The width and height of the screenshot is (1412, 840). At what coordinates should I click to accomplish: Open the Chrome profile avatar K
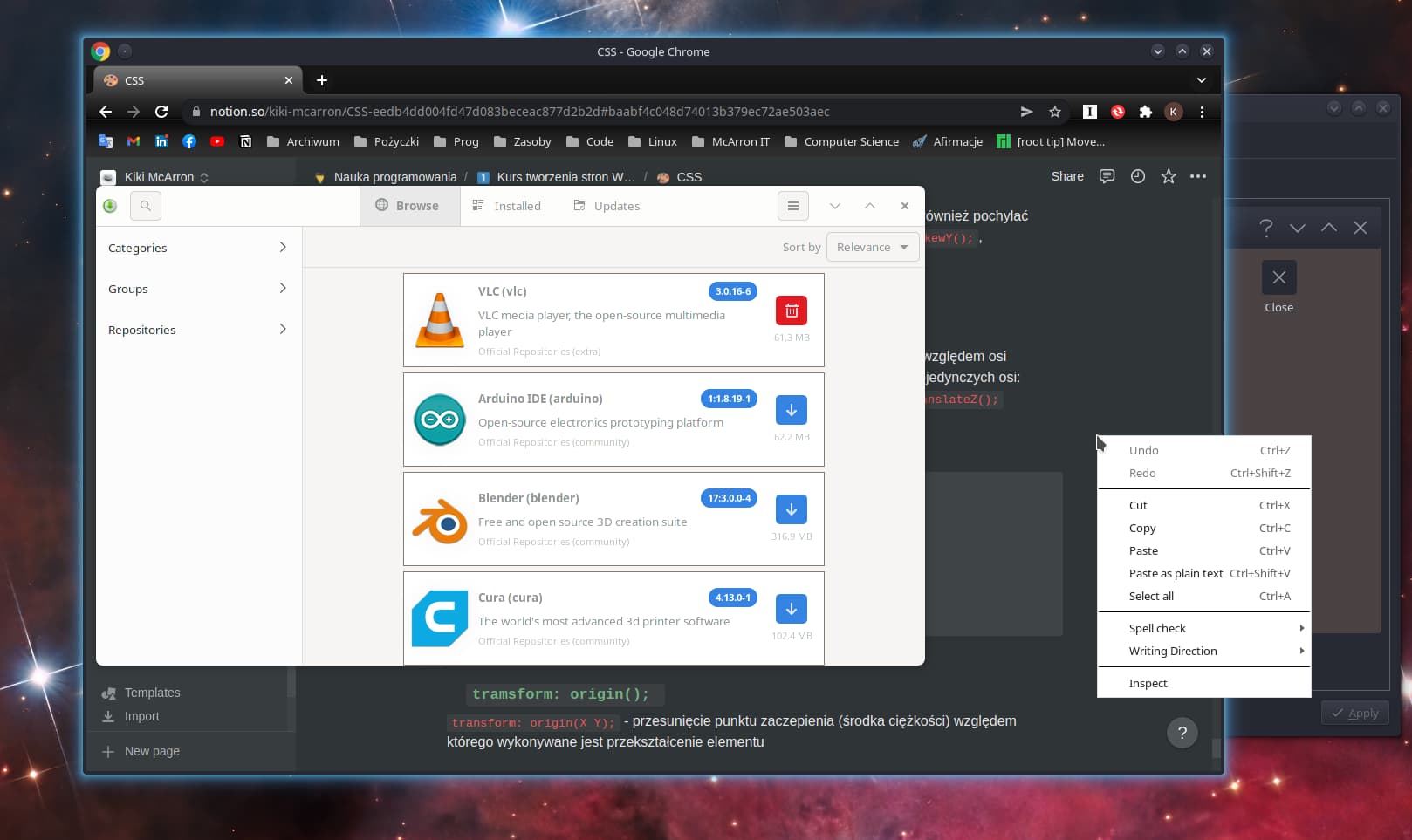(1174, 112)
